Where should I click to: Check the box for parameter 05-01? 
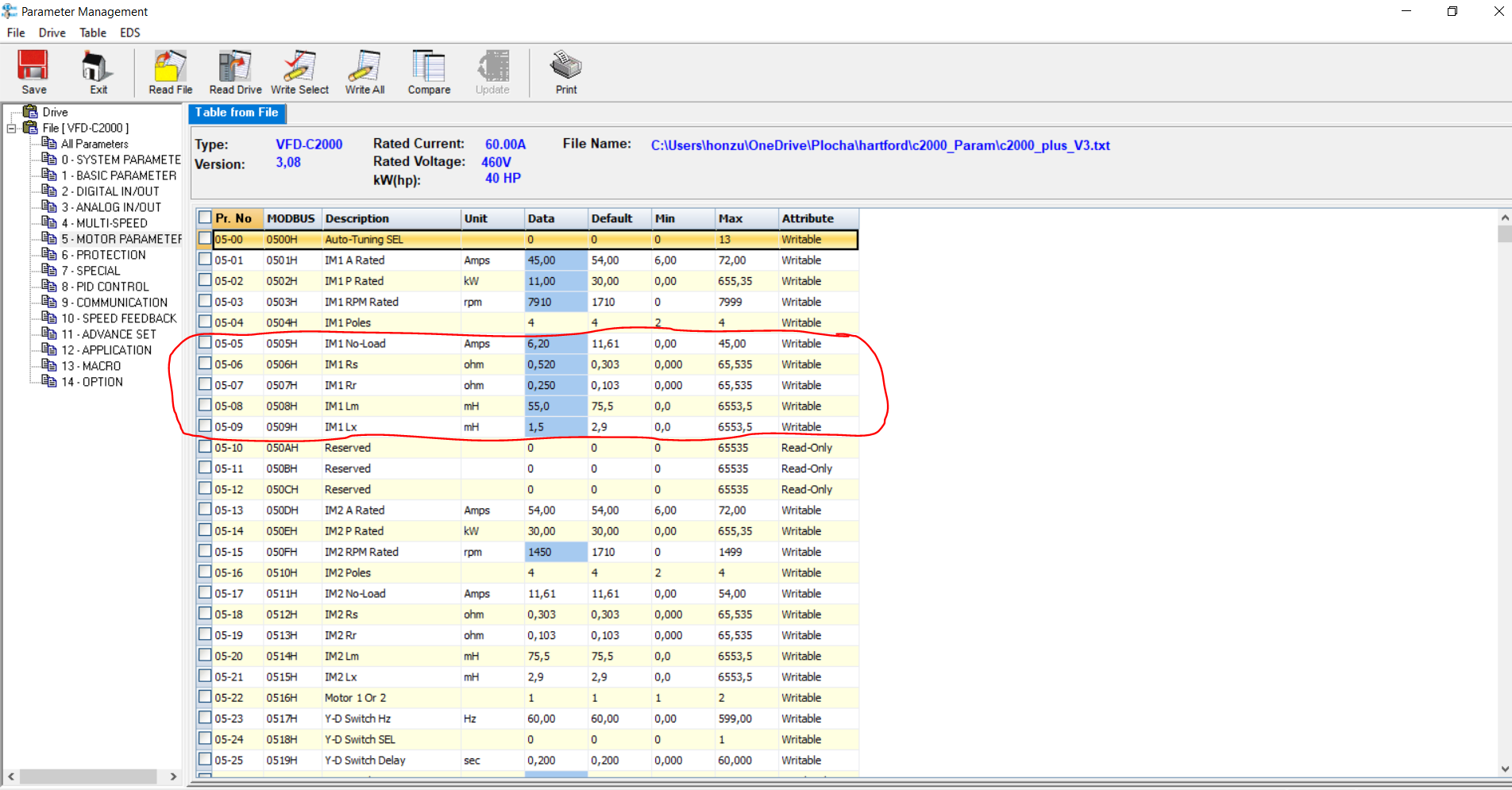[x=205, y=260]
